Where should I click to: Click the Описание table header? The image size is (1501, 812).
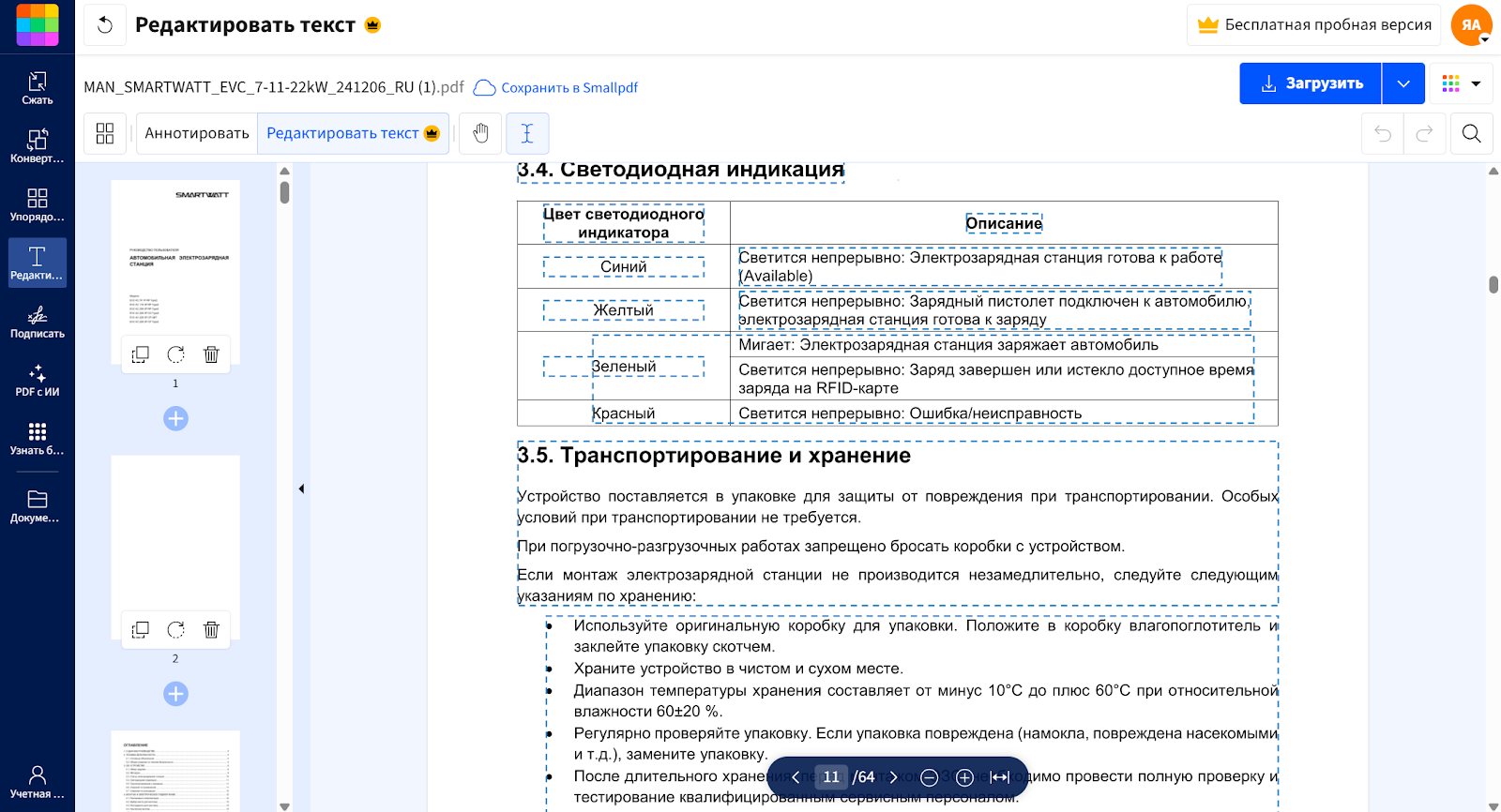pos(1004,223)
